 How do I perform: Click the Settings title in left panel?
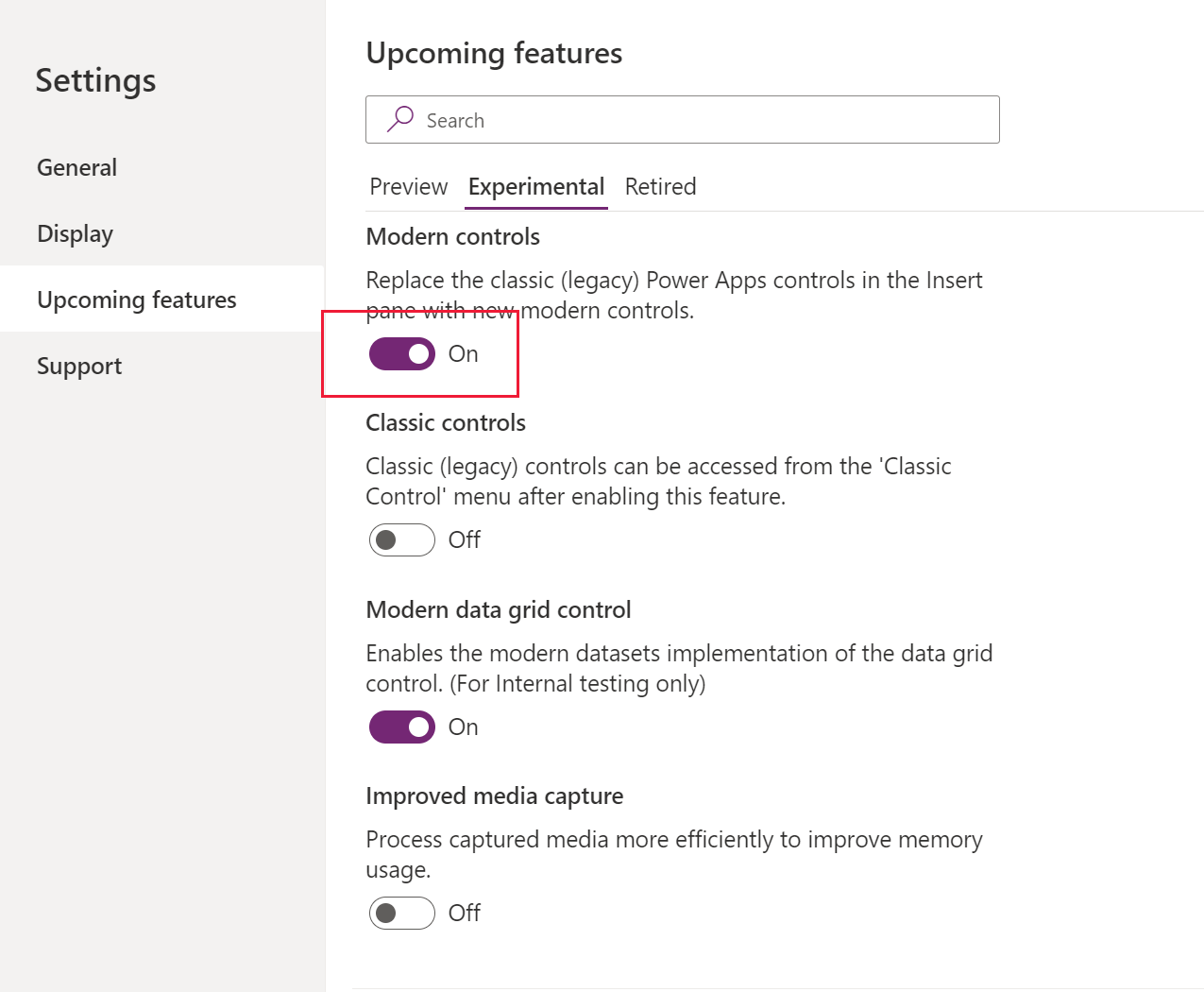tap(95, 81)
